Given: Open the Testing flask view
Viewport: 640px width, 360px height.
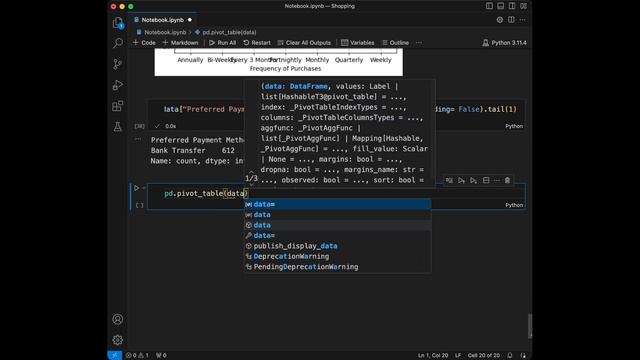Looking at the screenshot, I should pos(118,127).
